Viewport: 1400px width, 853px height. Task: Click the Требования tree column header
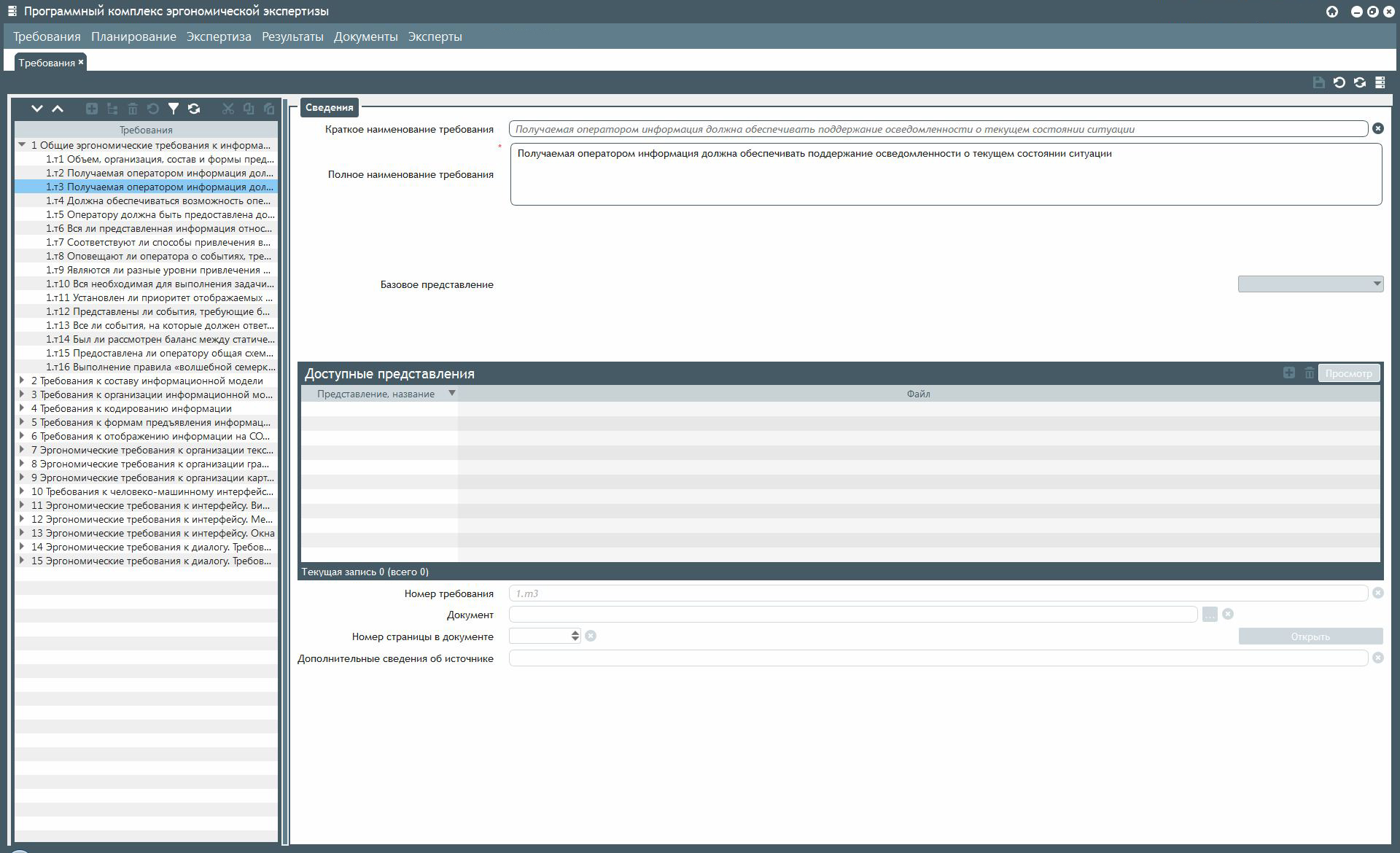click(x=146, y=130)
